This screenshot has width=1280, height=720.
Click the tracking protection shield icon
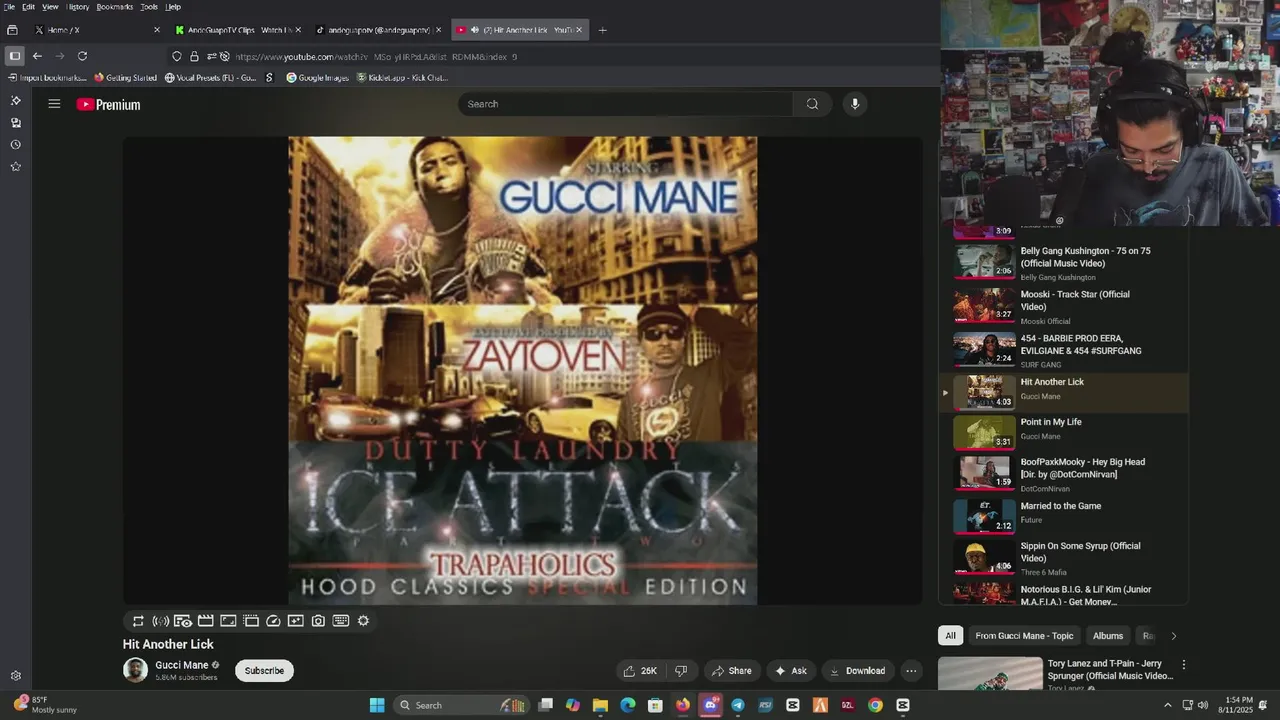click(x=177, y=57)
